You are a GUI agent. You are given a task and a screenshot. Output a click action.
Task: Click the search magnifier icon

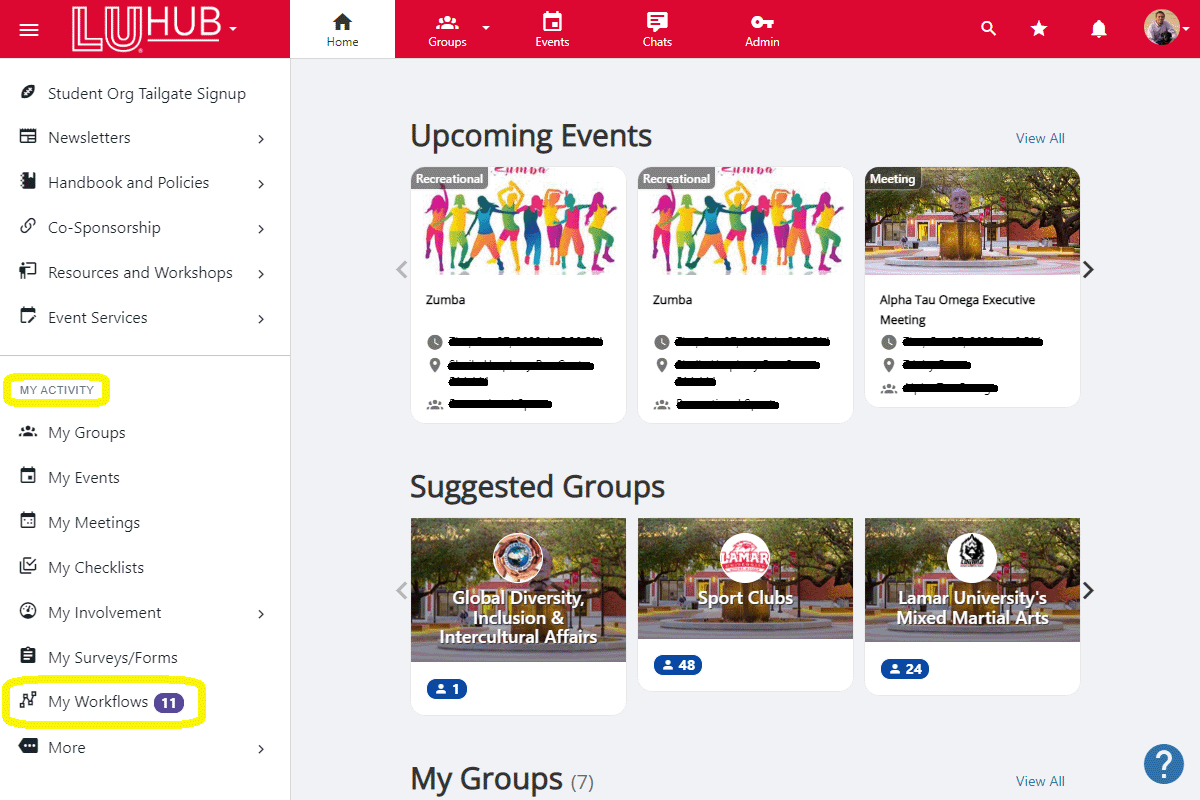point(988,29)
